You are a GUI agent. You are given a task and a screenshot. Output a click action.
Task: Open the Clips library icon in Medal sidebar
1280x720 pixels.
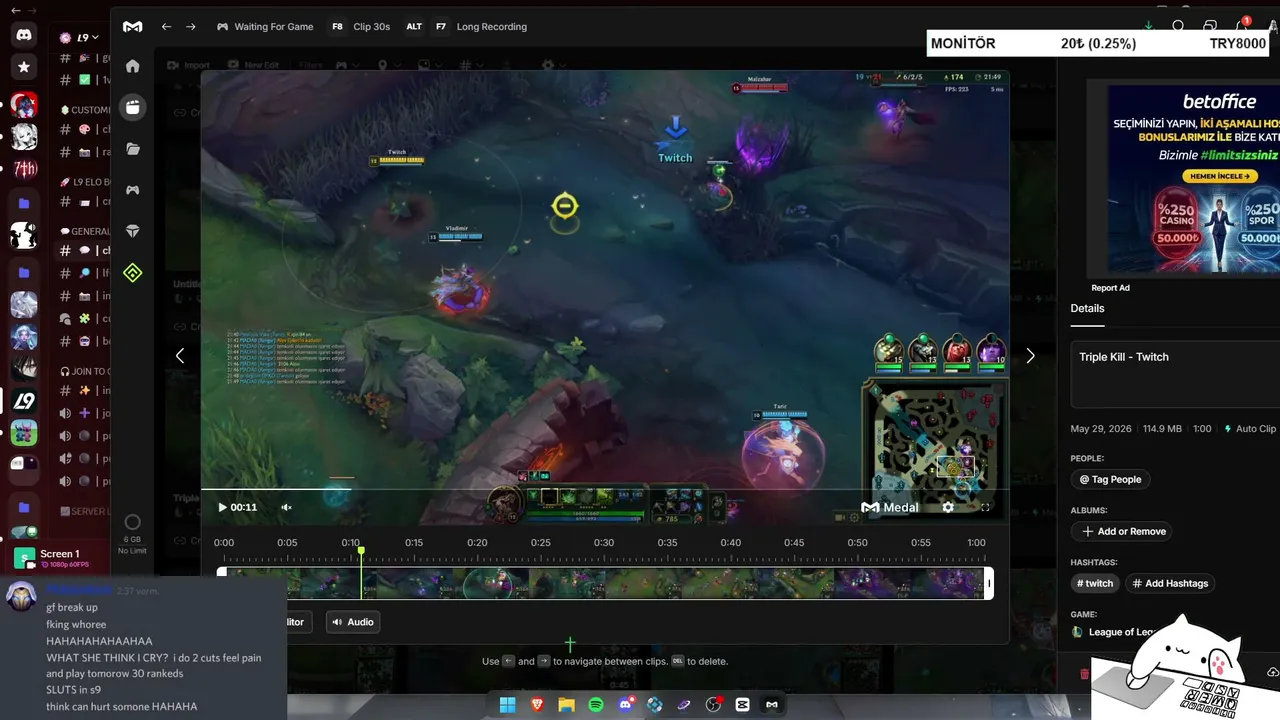click(132, 107)
